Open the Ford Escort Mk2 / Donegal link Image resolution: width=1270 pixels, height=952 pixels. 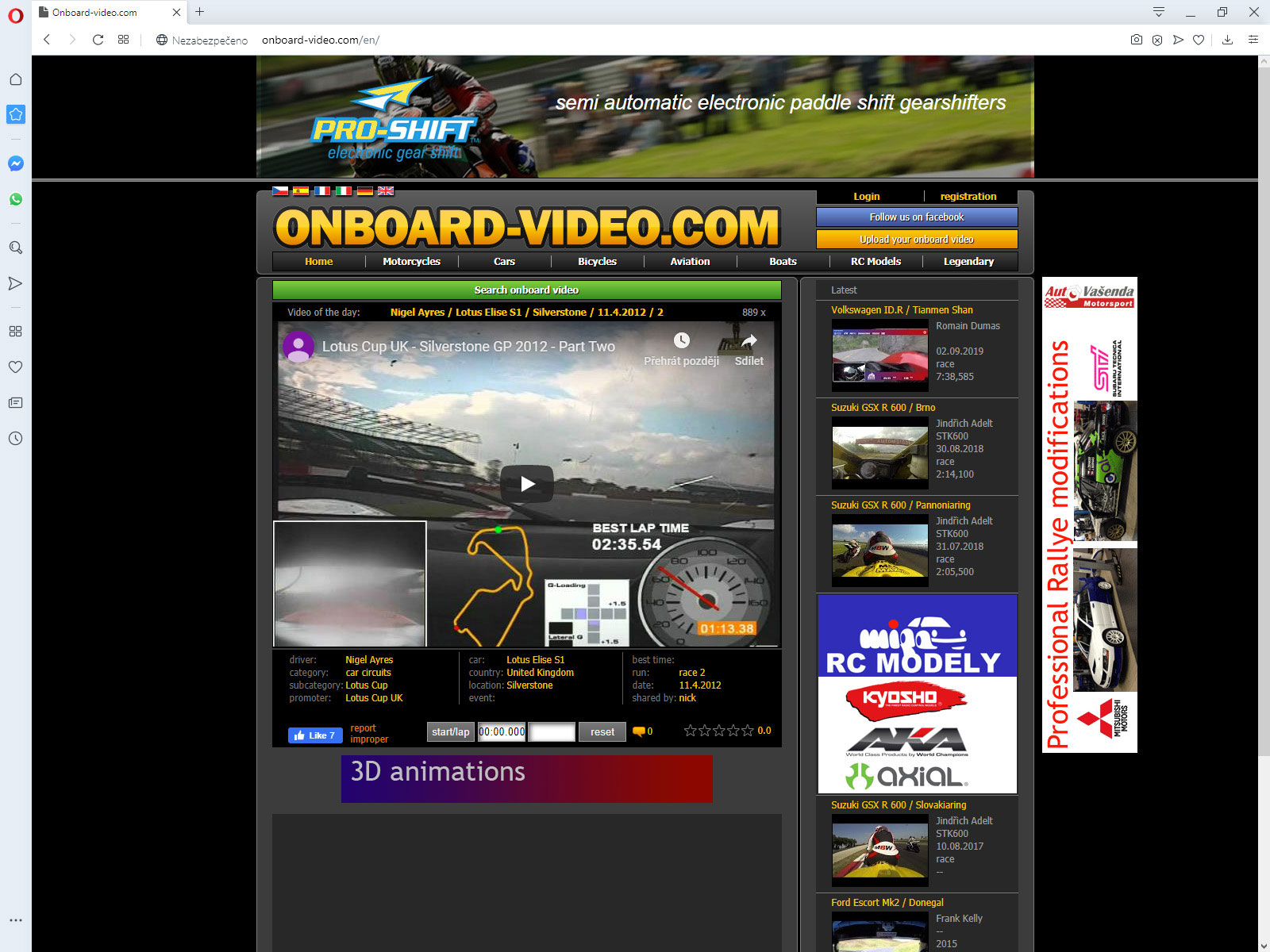[x=887, y=902]
